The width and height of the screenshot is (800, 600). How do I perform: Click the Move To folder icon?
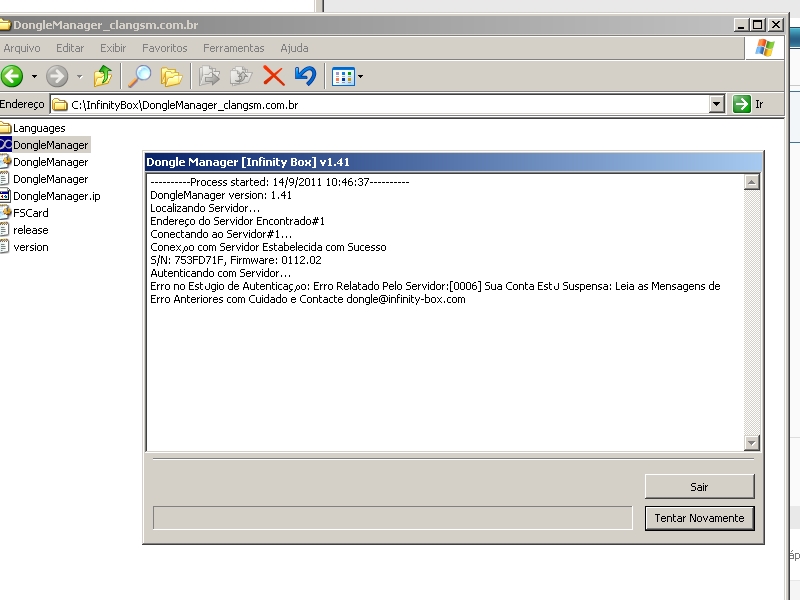[209, 77]
